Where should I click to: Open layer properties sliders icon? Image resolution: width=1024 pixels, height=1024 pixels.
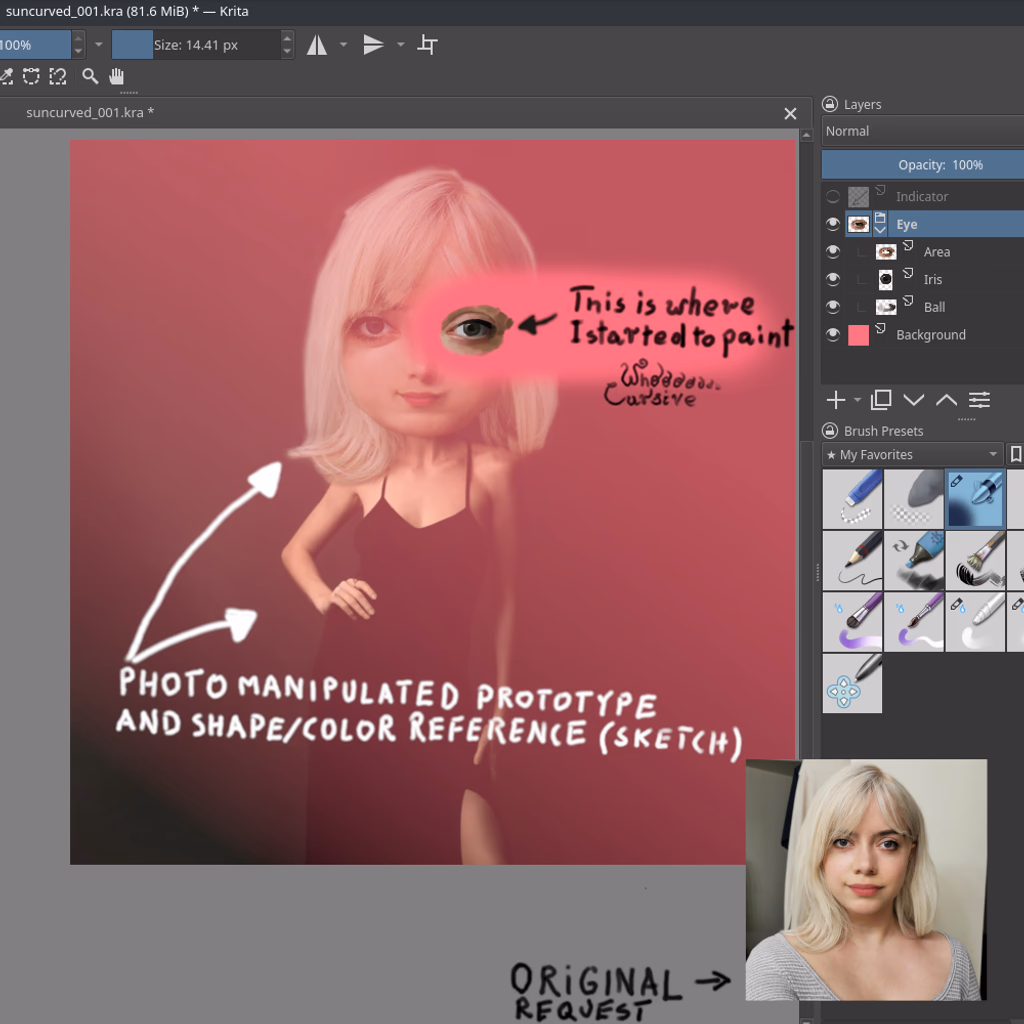[979, 400]
